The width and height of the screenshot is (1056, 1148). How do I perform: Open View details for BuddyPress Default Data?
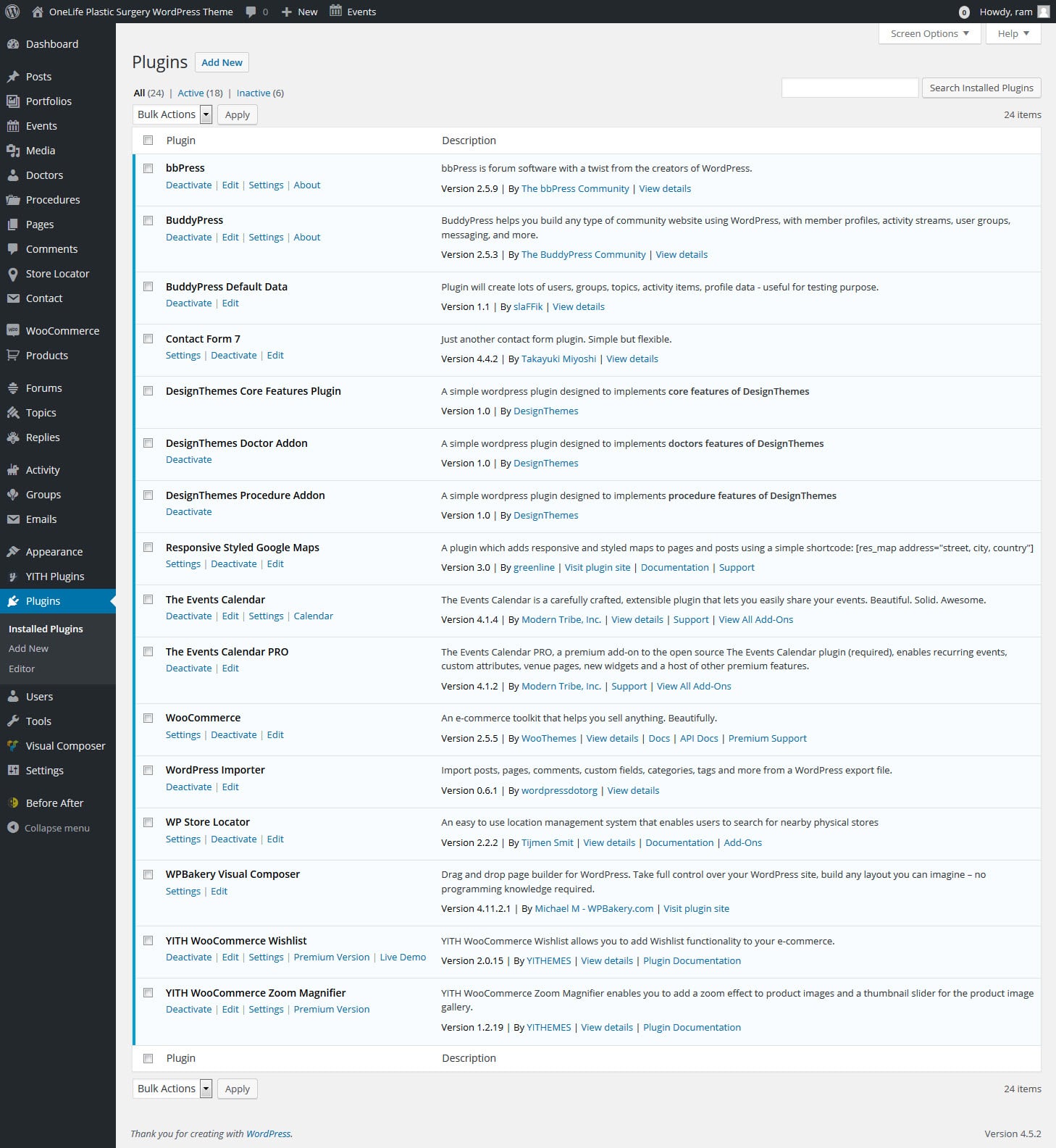579,306
